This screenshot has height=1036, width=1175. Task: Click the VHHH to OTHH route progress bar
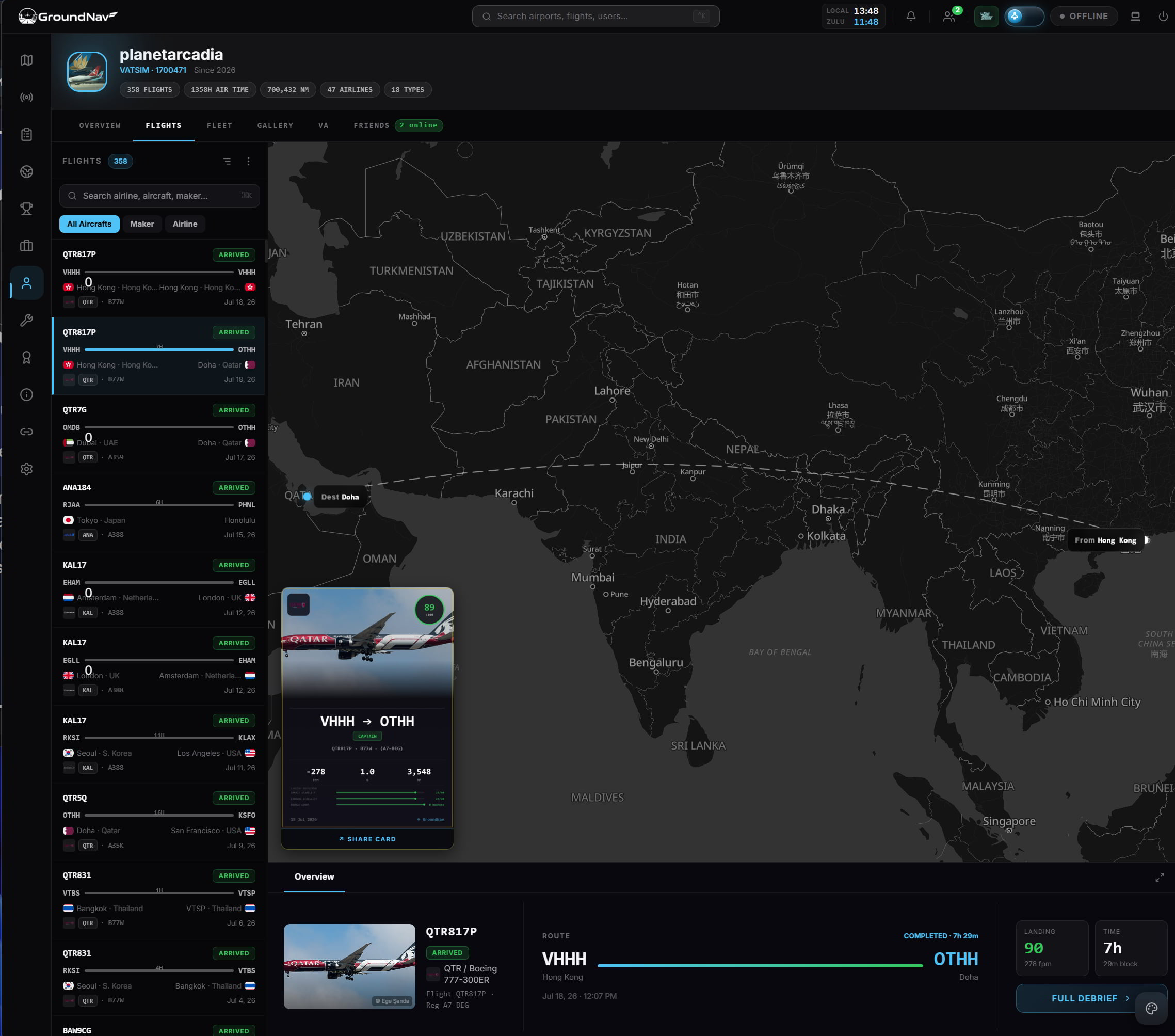[x=760, y=966]
